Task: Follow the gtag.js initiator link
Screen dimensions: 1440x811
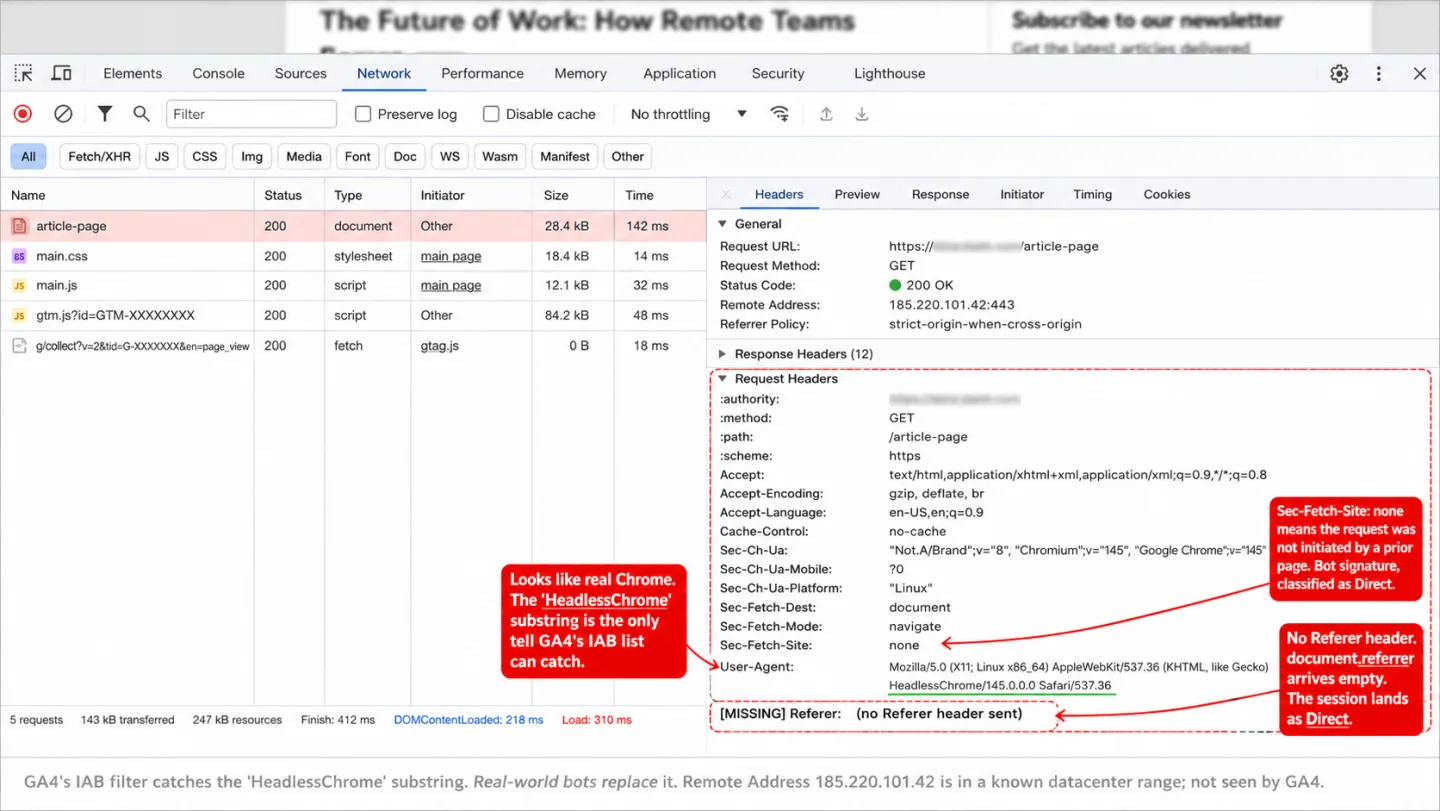Action: pyautogui.click(x=439, y=346)
